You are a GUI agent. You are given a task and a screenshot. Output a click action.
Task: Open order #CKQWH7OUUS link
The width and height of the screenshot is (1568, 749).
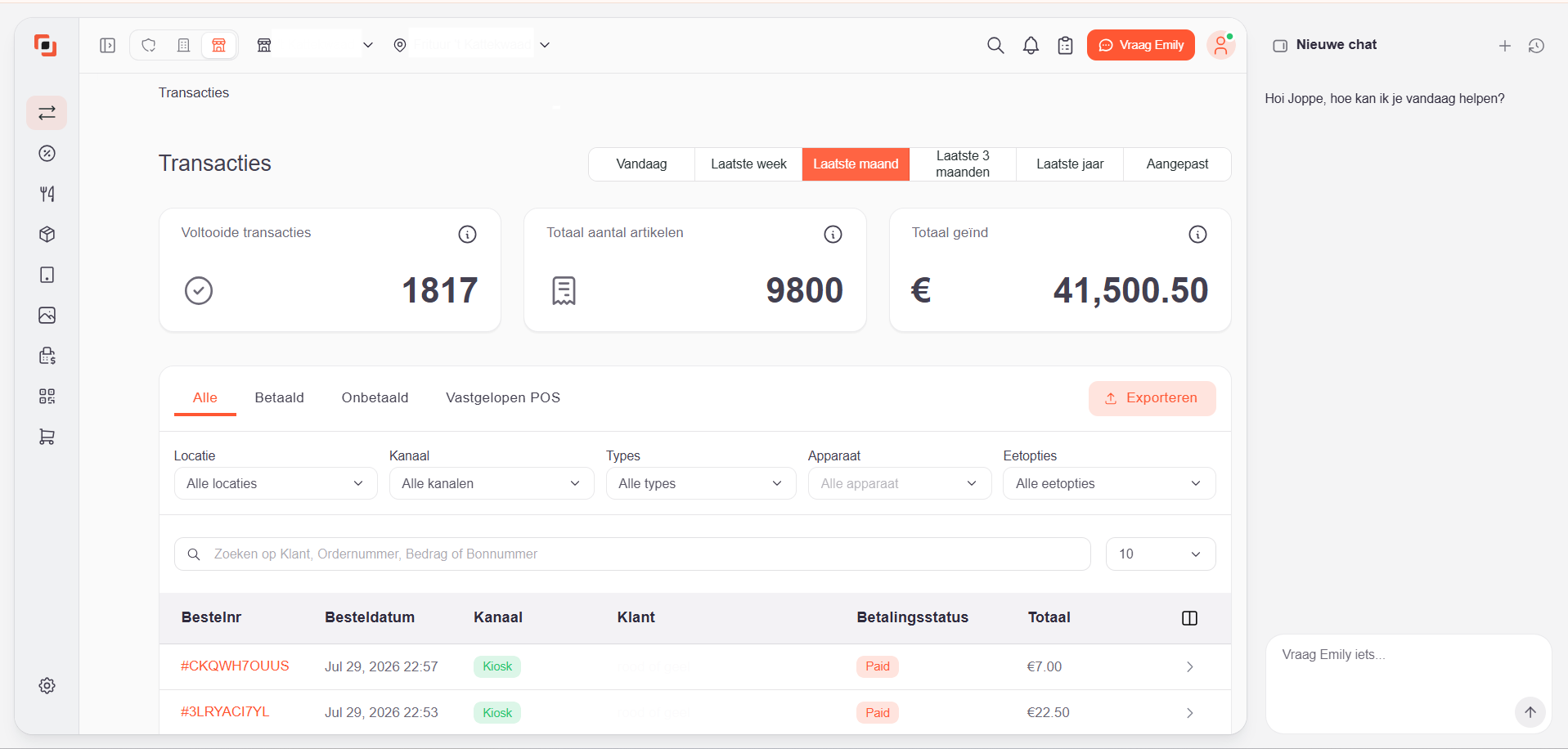click(x=235, y=666)
